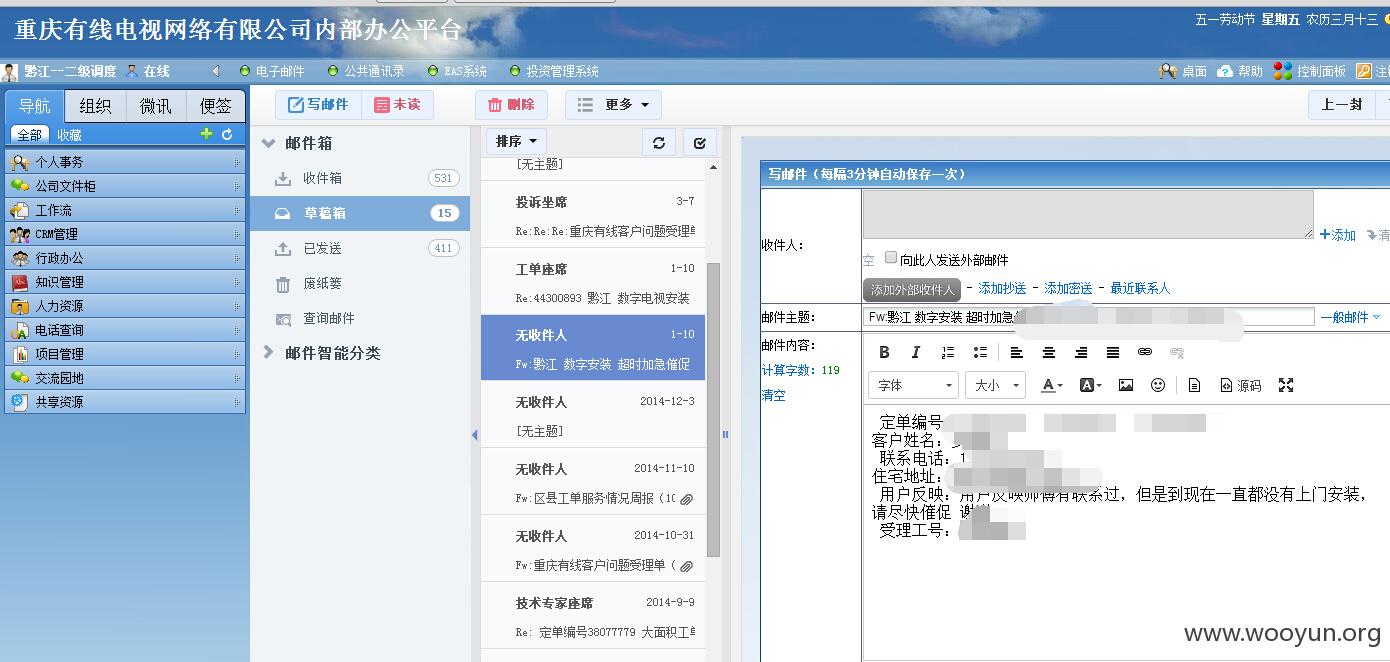
Task: Click the 写邮件 compose button
Action: pos(318,105)
